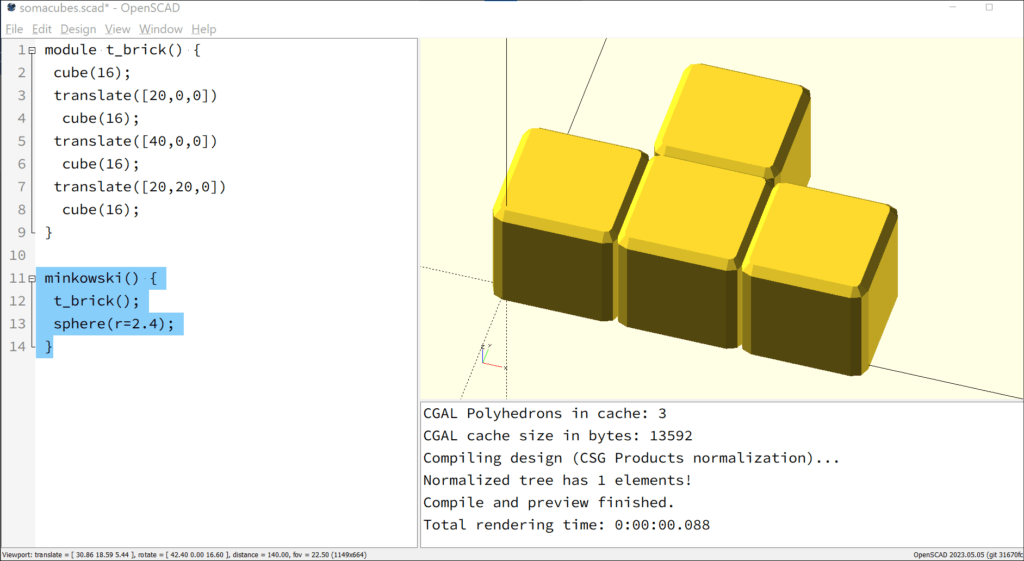The image size is (1024, 561).
Task: Open the Edit menu
Action: coord(41,29)
